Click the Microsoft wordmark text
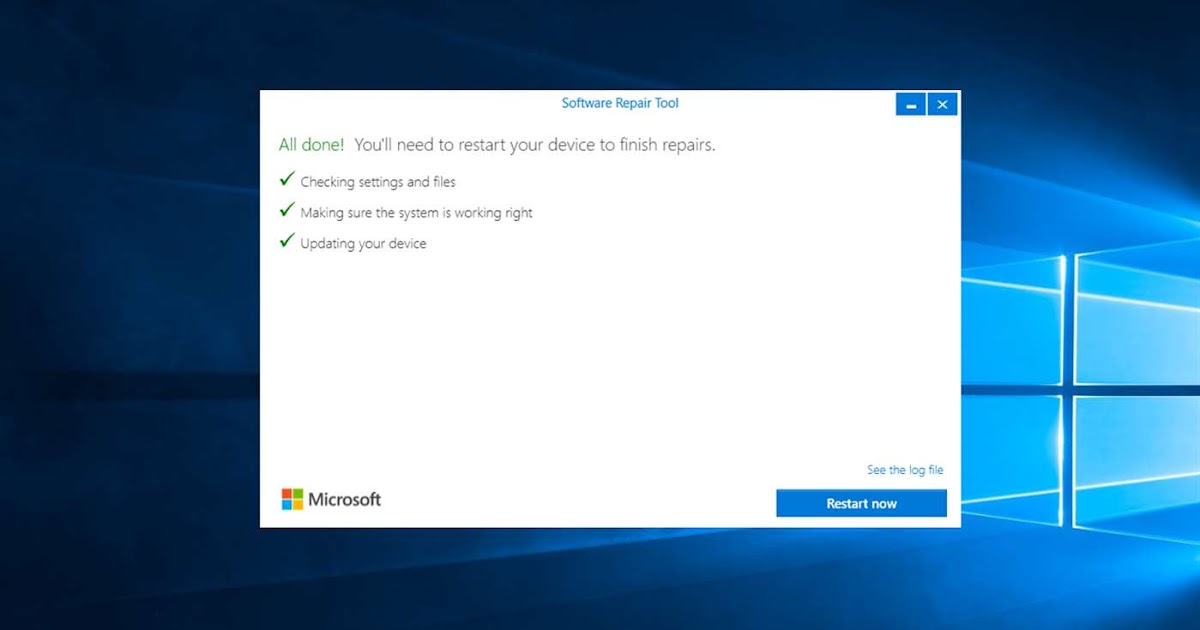1200x630 pixels. click(x=345, y=498)
